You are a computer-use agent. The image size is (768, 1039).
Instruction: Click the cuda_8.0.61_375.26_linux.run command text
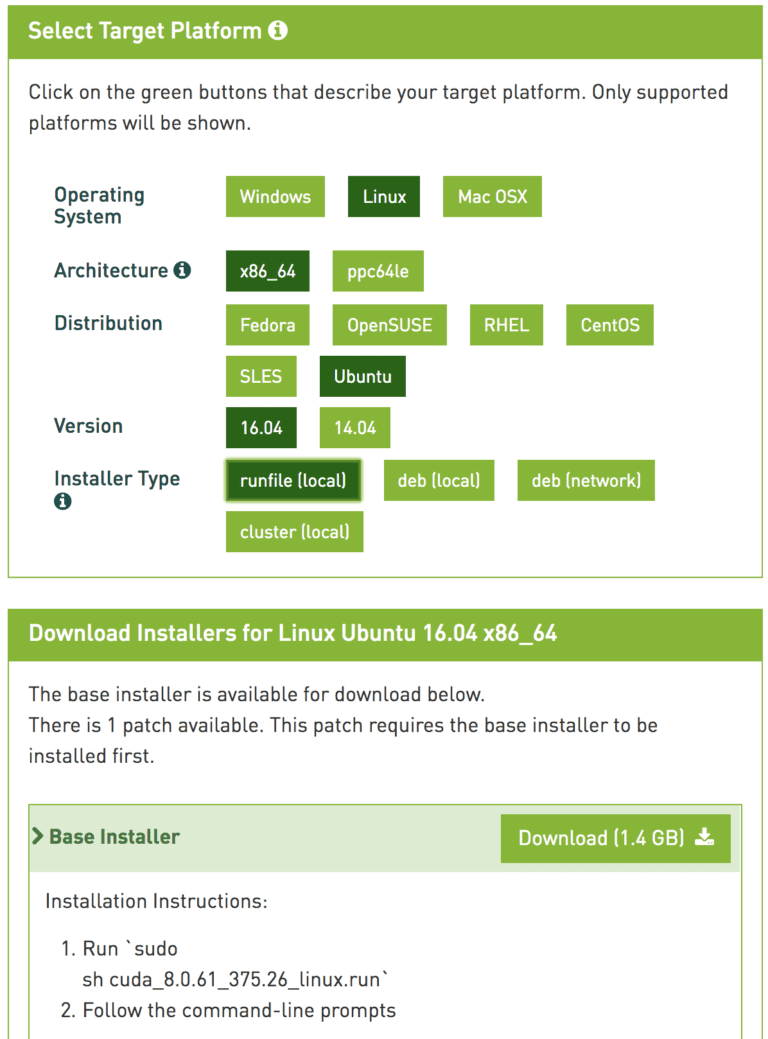235,979
